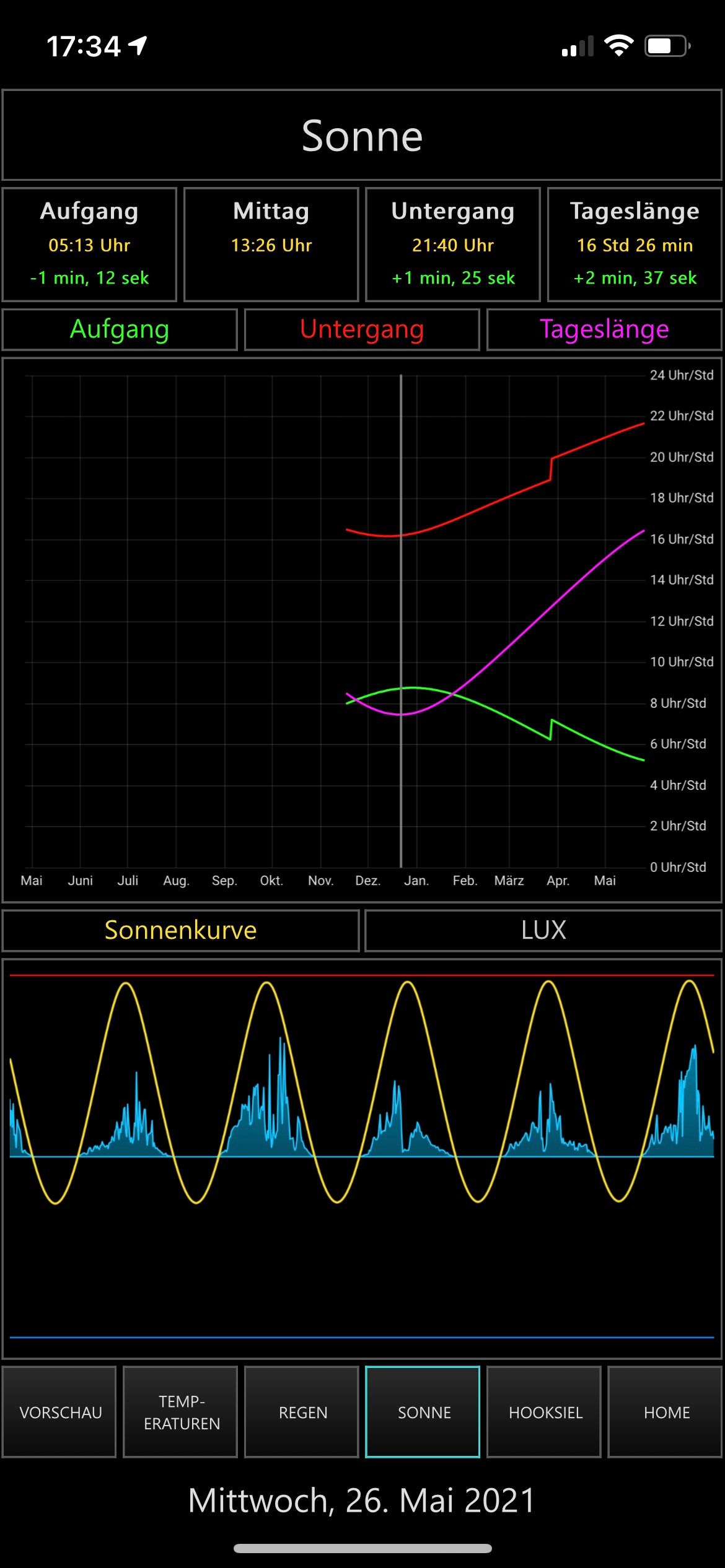725x1568 pixels.
Task: Toggle the red Untergang curve button
Action: [x=362, y=329]
